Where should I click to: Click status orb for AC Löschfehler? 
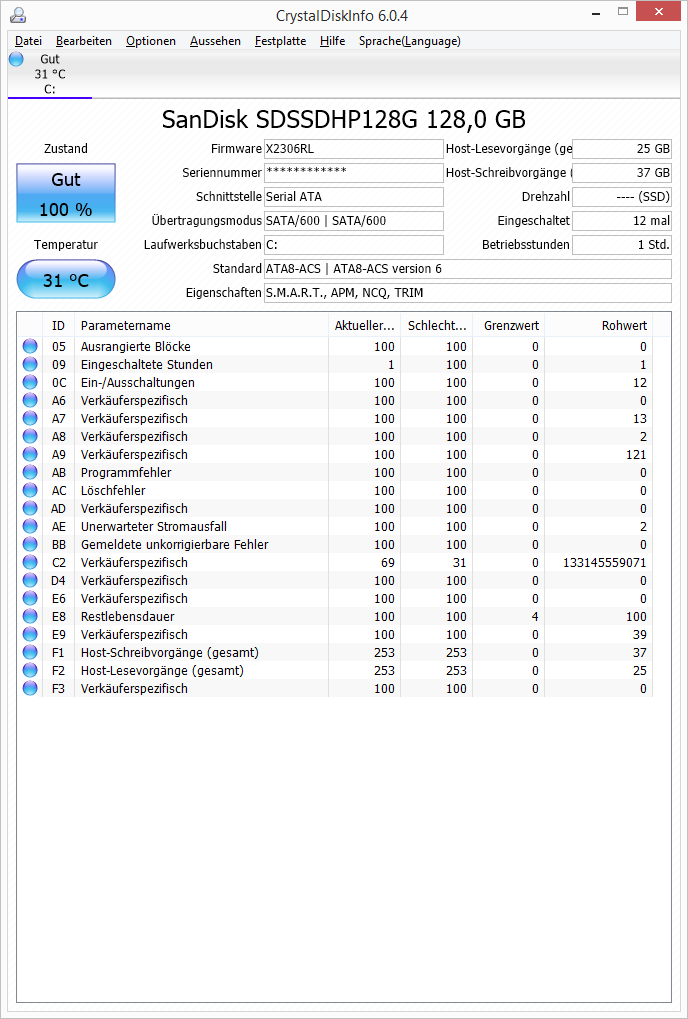coord(30,491)
